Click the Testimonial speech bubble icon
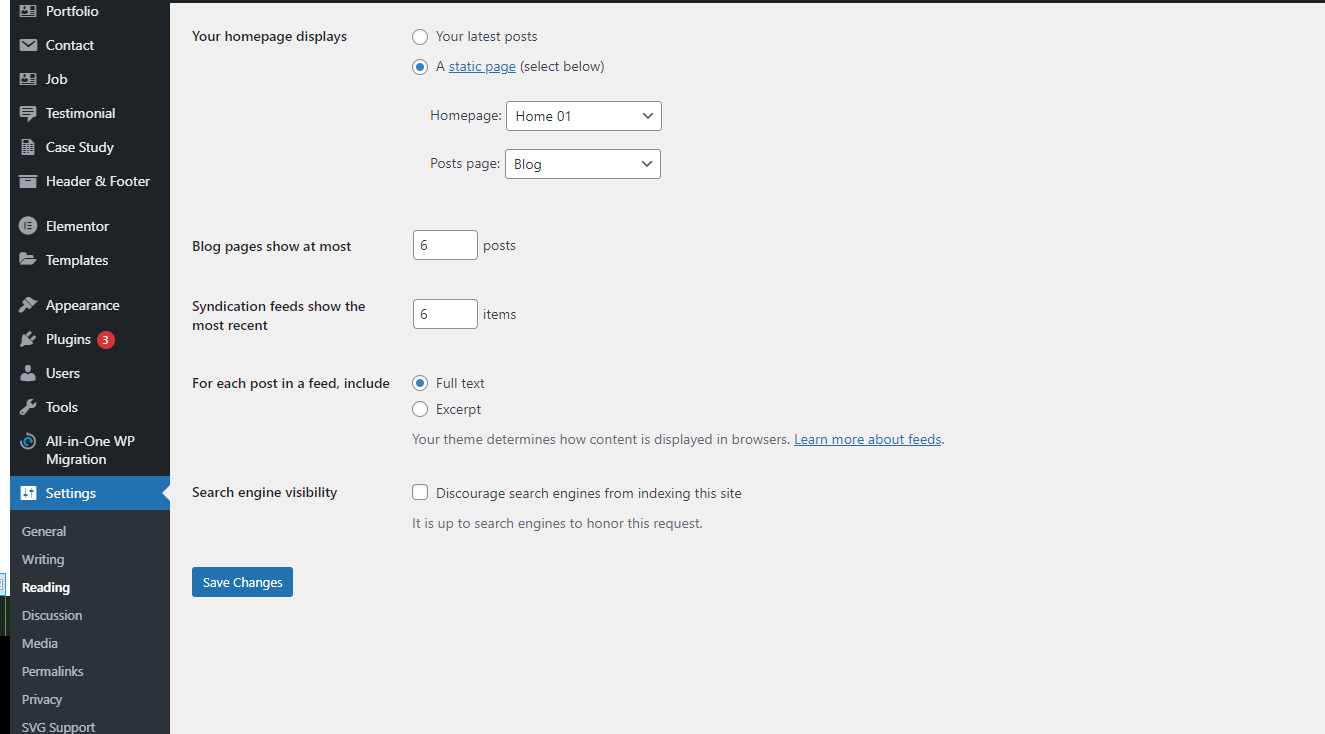Screen dimensions: 1325x734 click(x=28, y=113)
